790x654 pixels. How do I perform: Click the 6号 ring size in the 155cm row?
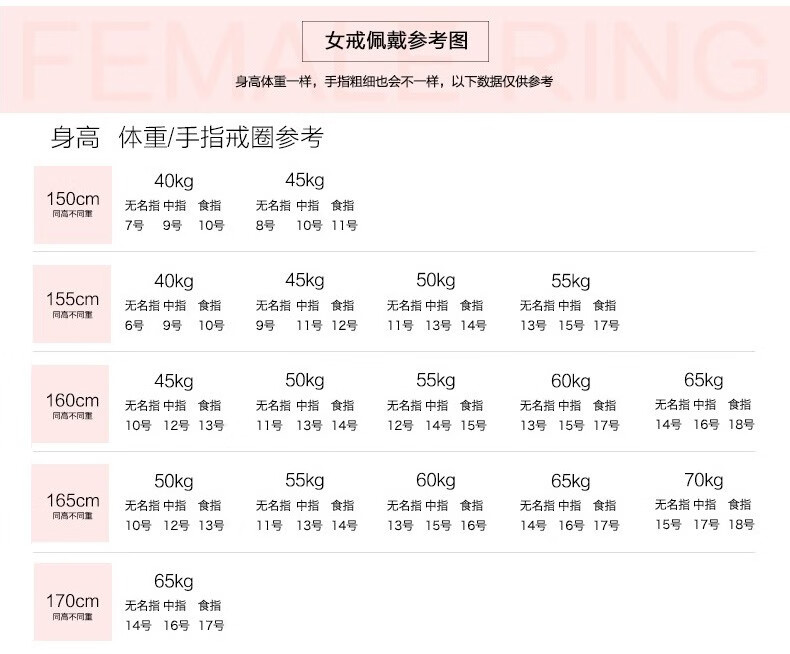click(134, 326)
